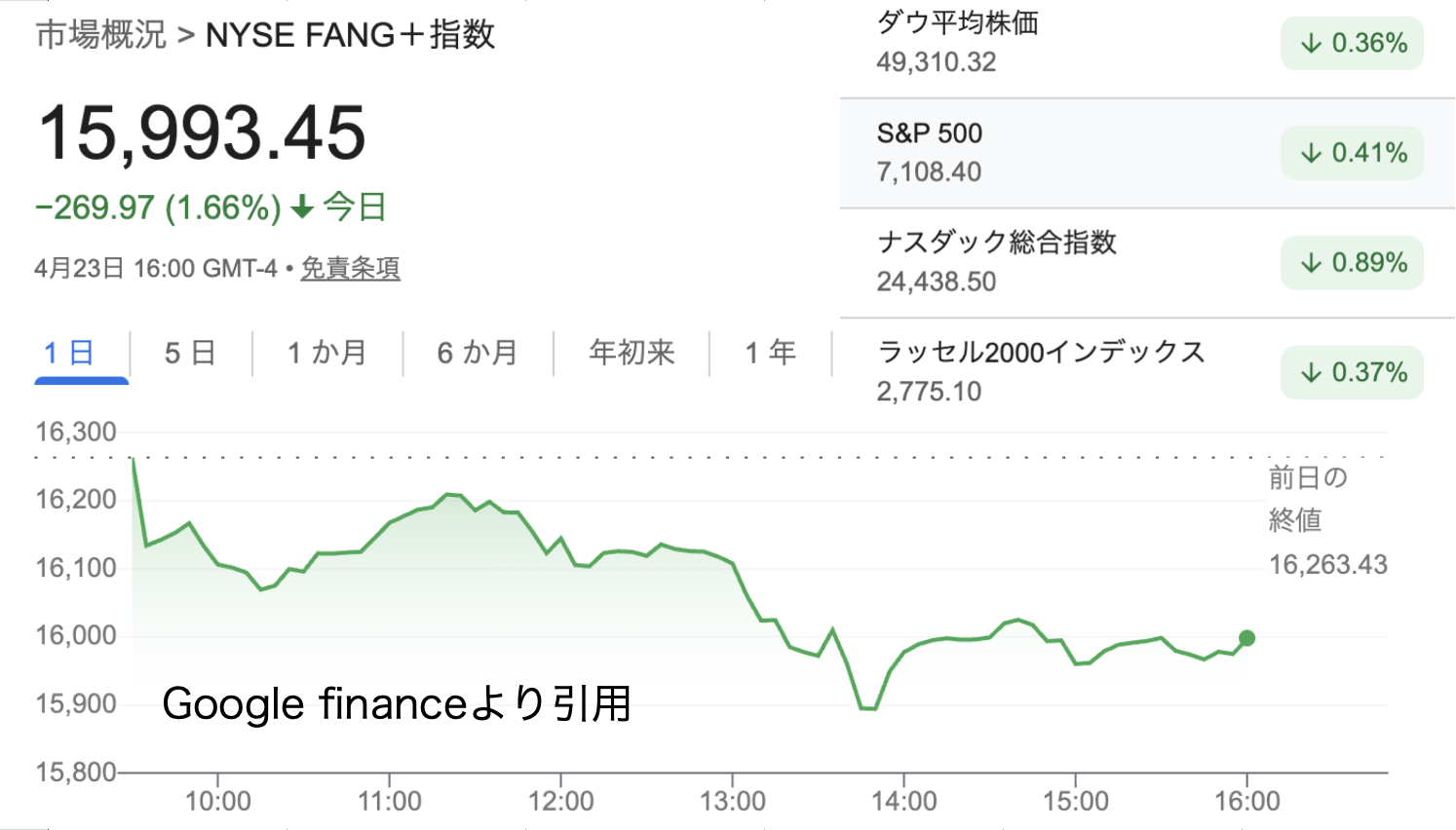Click the 前日の終値 16,263.43 label
The width and height of the screenshot is (1456, 830).
coord(1327,521)
